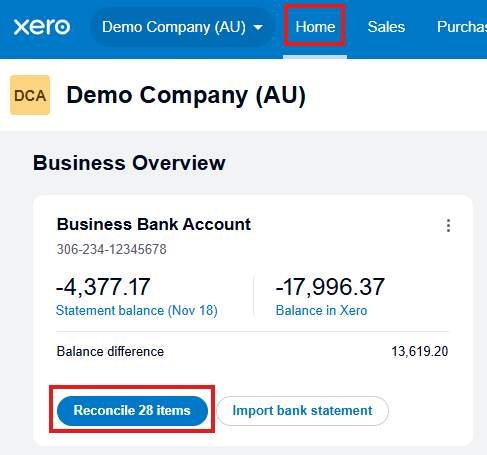
Task: Go to the Home tab
Action: [315, 27]
